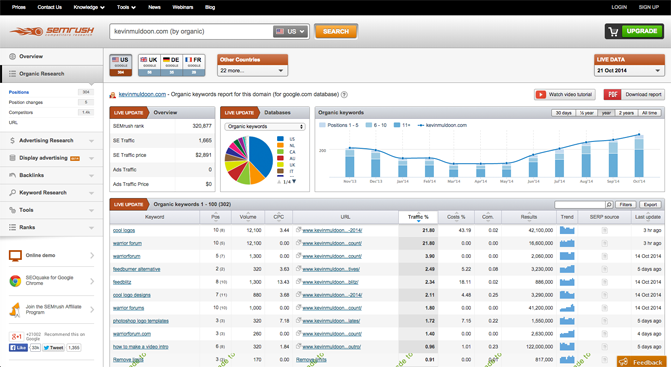
Task: Click the Ranks list icon
Action: point(12,228)
